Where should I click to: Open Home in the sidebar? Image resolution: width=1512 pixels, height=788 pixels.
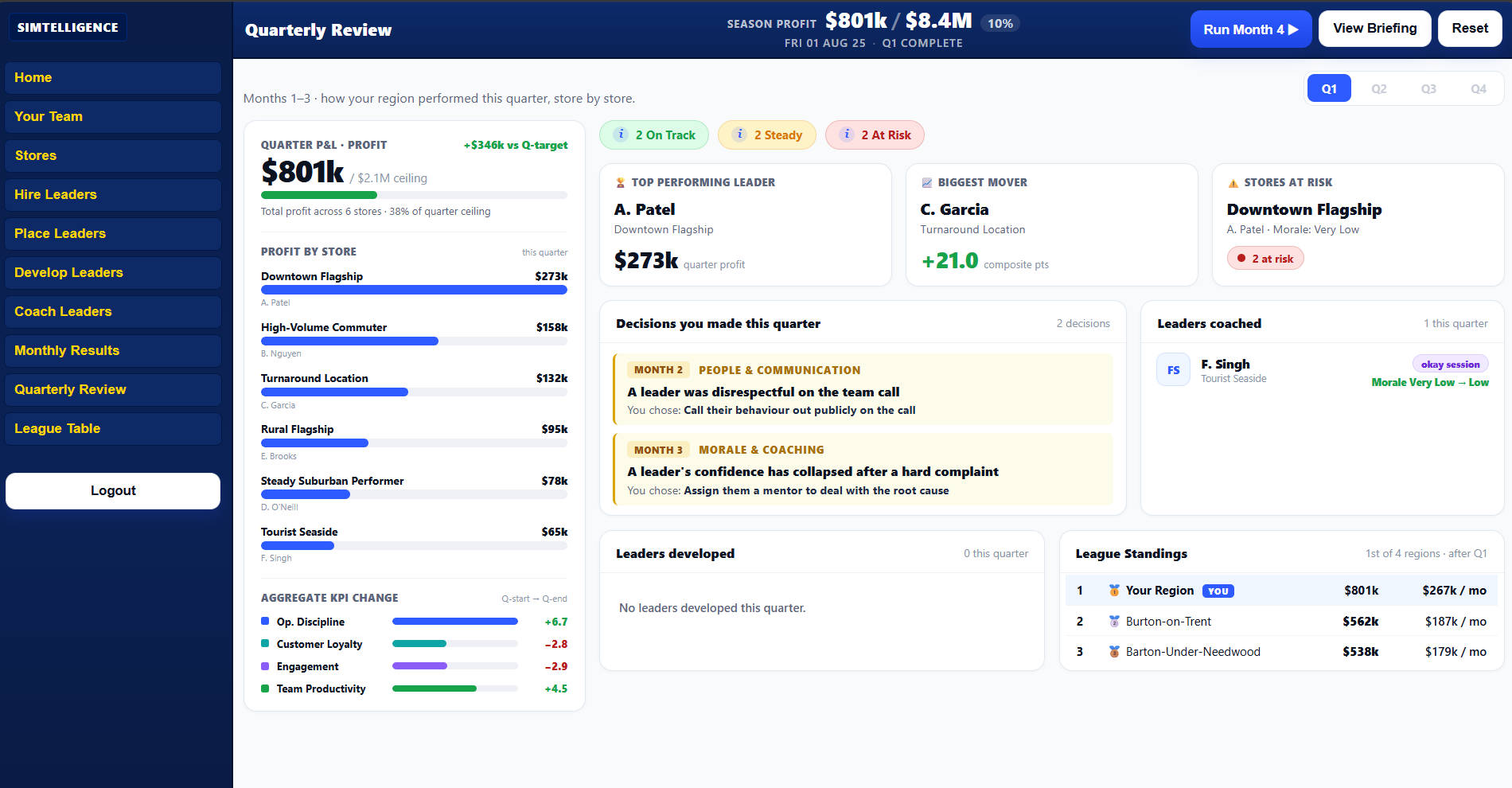(113, 78)
